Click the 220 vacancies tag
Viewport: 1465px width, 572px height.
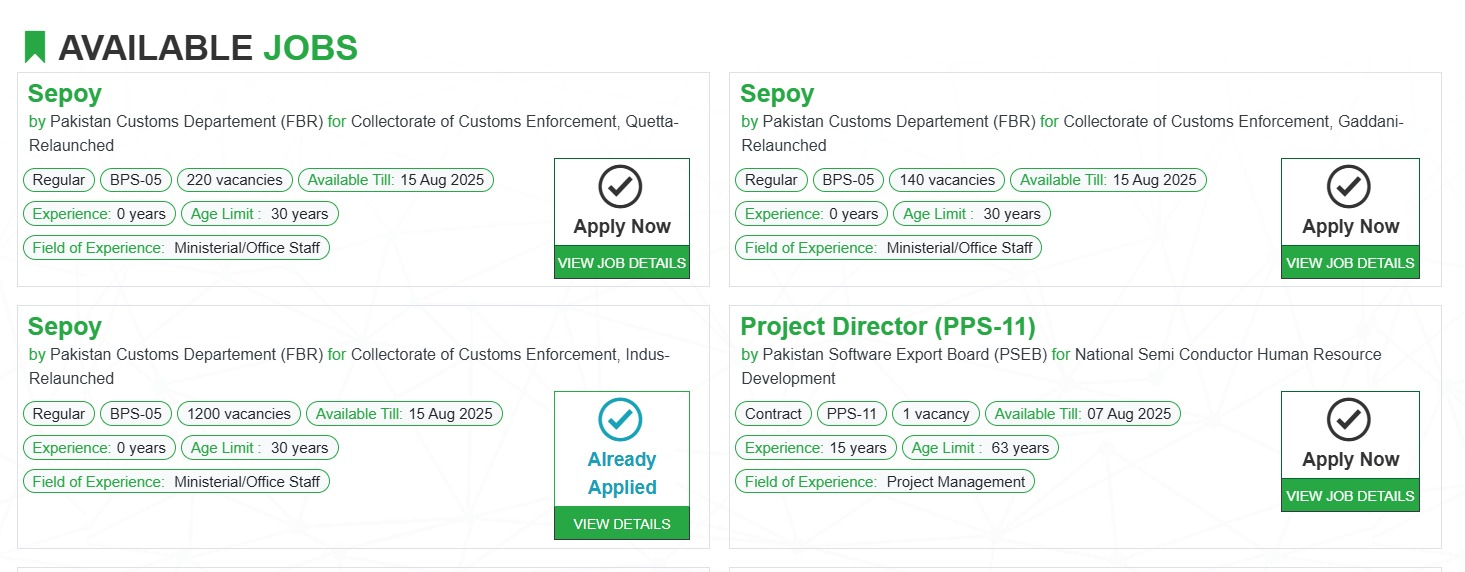pos(235,180)
